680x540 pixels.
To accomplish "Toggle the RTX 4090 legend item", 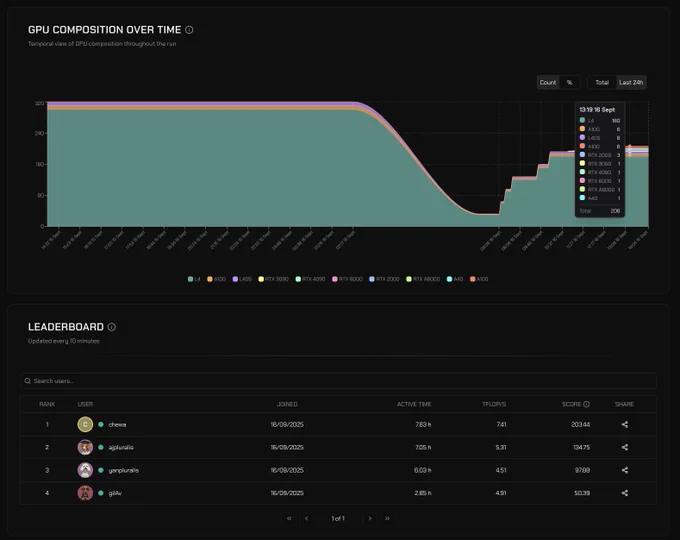I will [310, 279].
